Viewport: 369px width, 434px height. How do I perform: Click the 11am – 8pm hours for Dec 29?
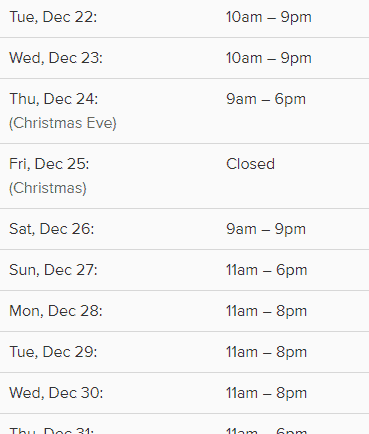[x=266, y=352]
